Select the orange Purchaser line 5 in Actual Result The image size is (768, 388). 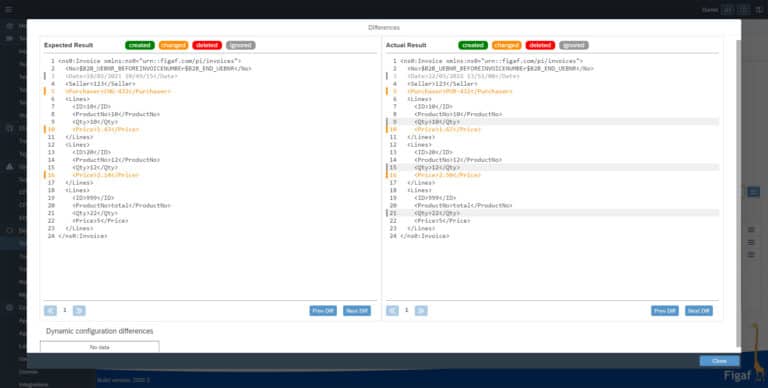point(459,91)
